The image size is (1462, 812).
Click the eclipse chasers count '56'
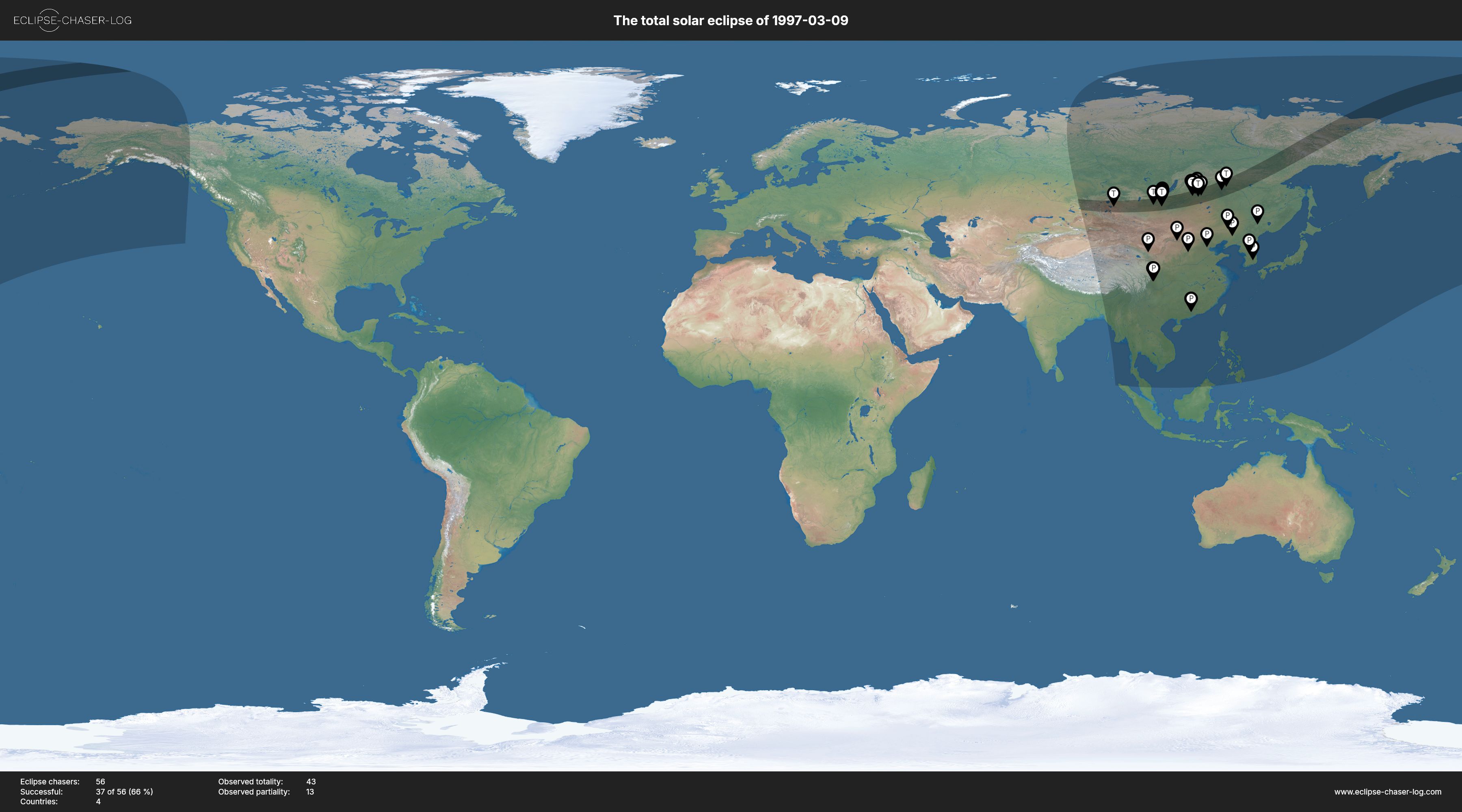point(100,782)
